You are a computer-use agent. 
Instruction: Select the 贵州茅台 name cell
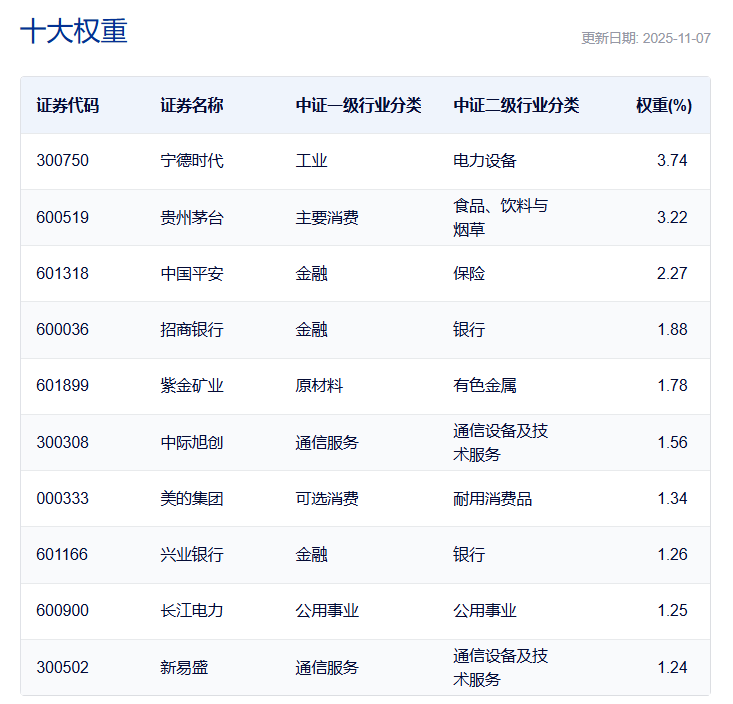pos(192,218)
